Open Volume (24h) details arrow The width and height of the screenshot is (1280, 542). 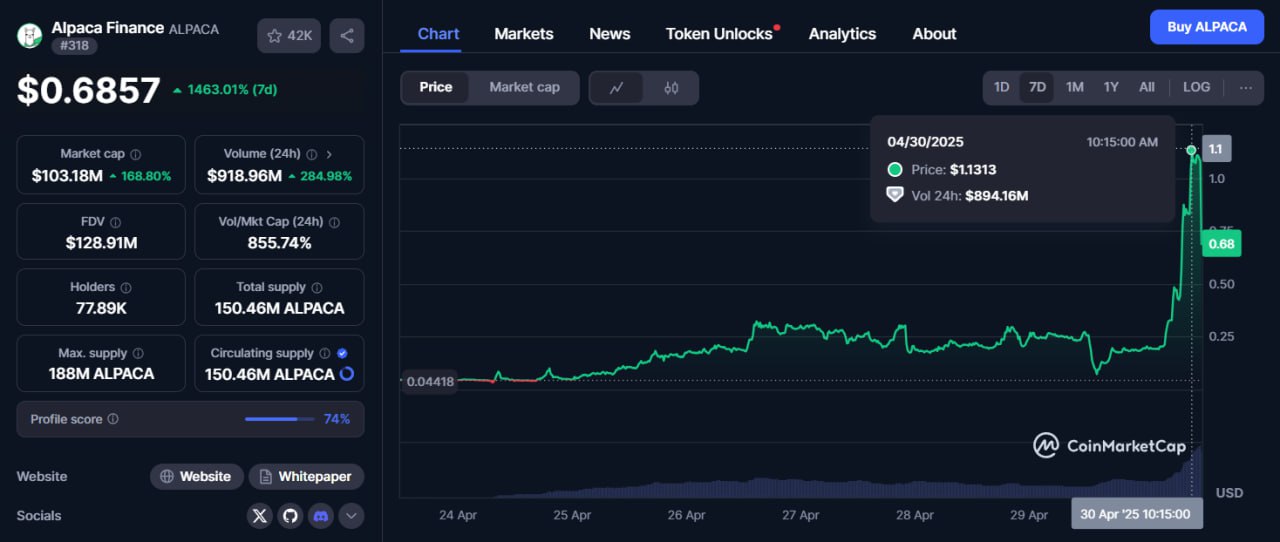click(x=329, y=154)
